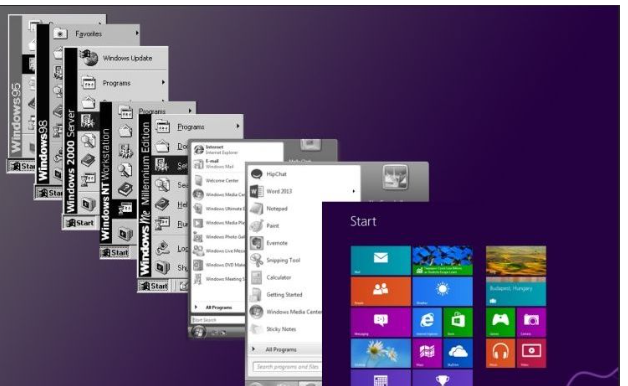This screenshot has height=386, width=628.
Task: Open the Games controller tile
Action: [x=500, y=322]
